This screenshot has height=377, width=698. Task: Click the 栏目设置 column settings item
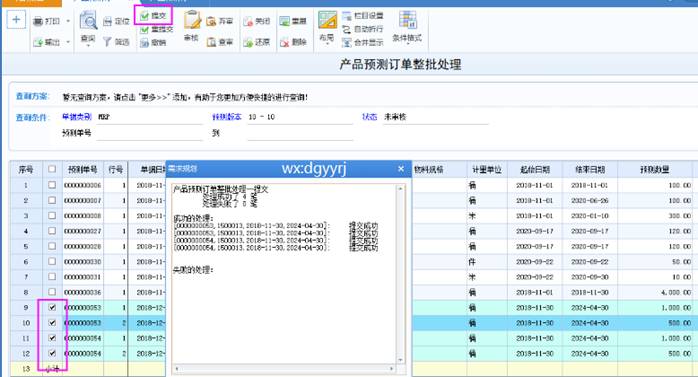click(363, 16)
